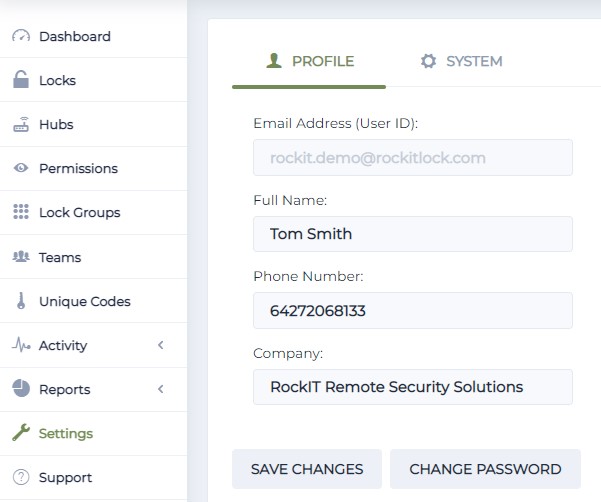This screenshot has height=502, width=601.
Task: Open Lock Groups grid icon
Action: click(x=21, y=212)
